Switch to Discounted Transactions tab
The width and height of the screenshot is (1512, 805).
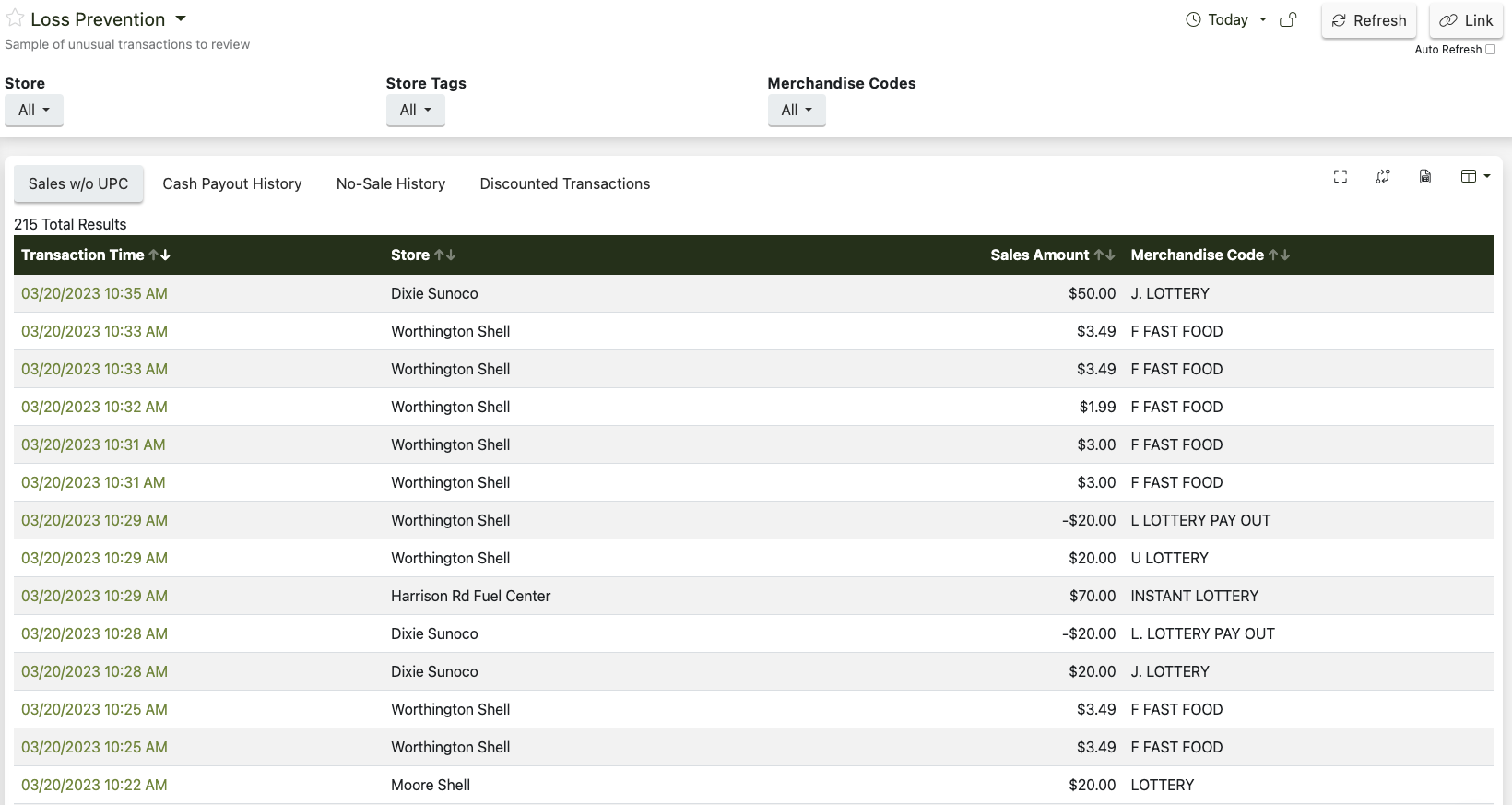[565, 183]
